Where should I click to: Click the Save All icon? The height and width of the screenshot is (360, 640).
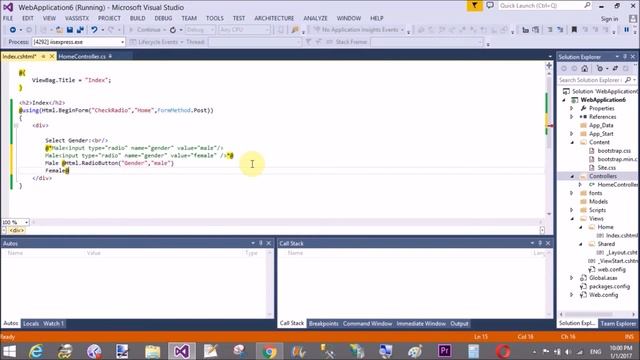[80, 30]
